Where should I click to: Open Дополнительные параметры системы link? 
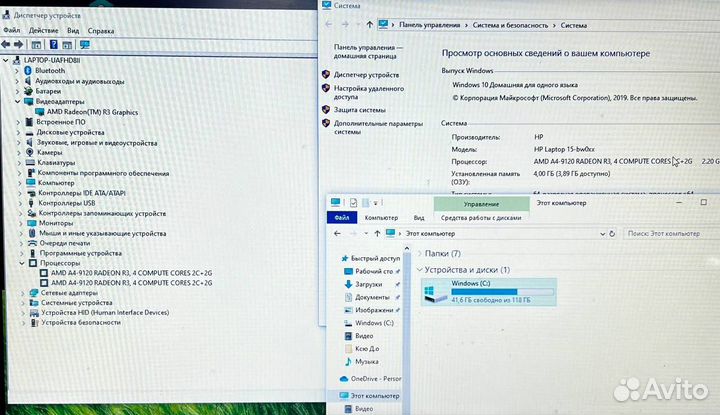pyautogui.click(x=378, y=128)
